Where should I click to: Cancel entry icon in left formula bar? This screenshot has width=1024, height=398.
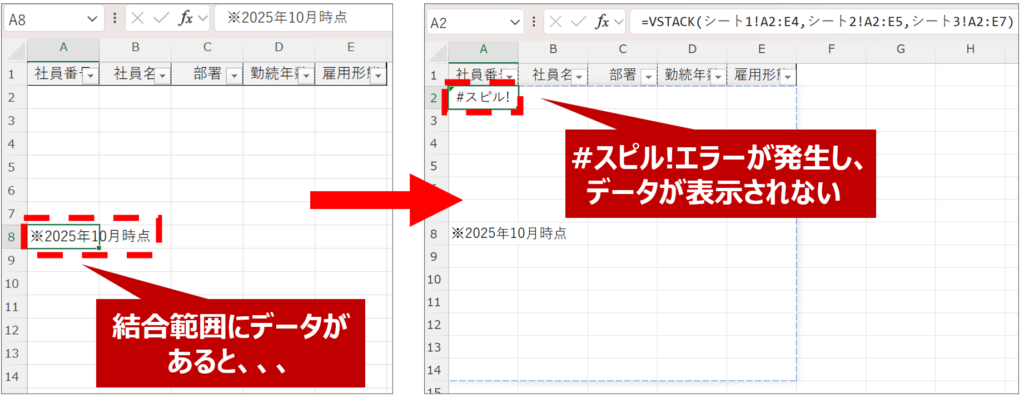coord(137,18)
